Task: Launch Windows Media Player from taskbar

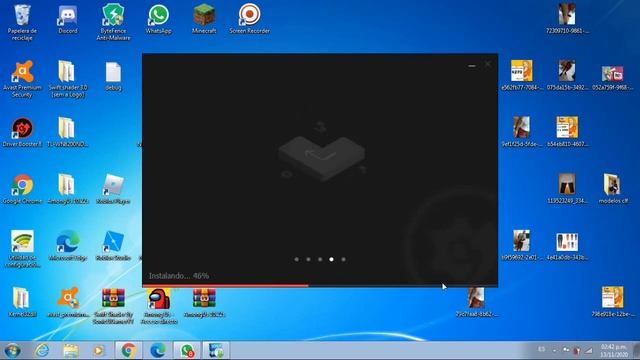Action: click(x=98, y=351)
